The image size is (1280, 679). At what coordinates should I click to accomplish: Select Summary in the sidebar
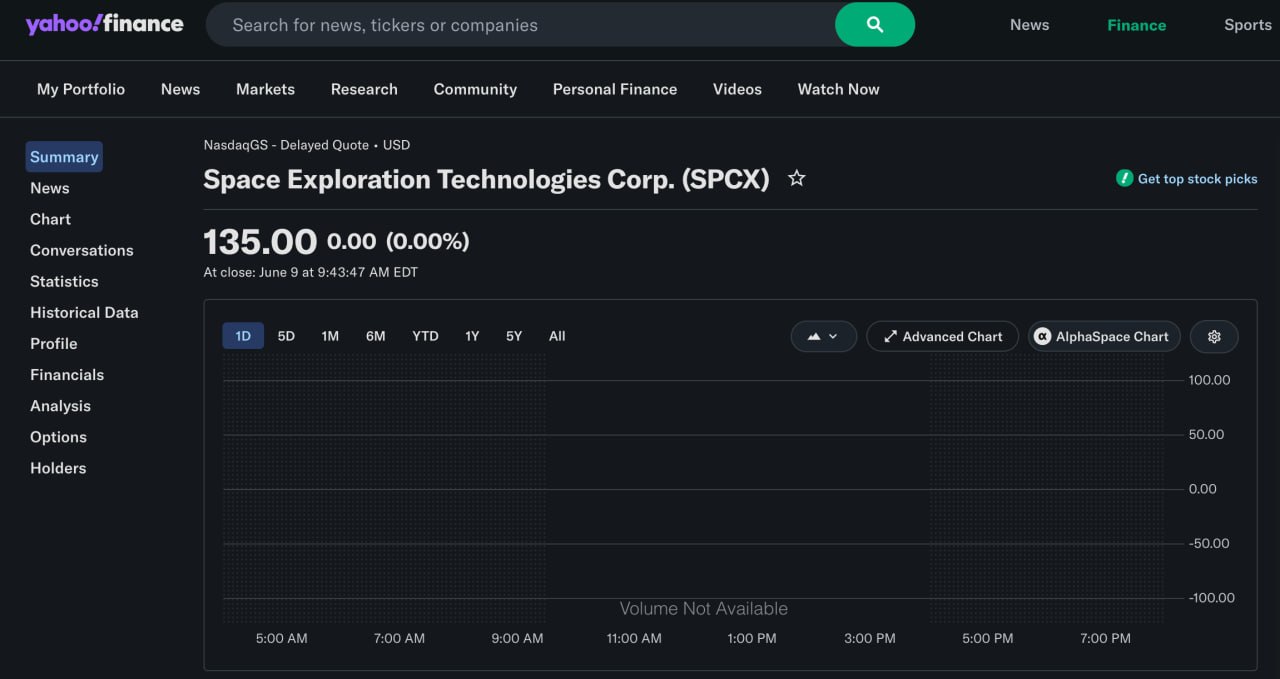[x=64, y=157]
